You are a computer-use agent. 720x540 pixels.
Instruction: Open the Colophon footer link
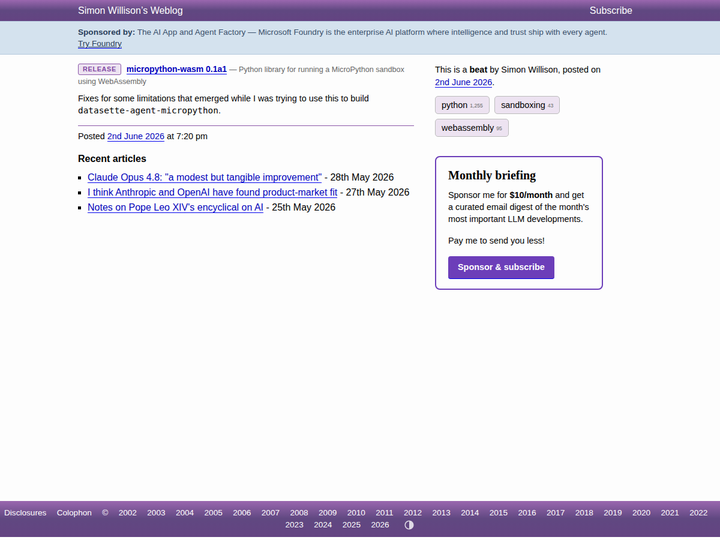[x=74, y=512]
